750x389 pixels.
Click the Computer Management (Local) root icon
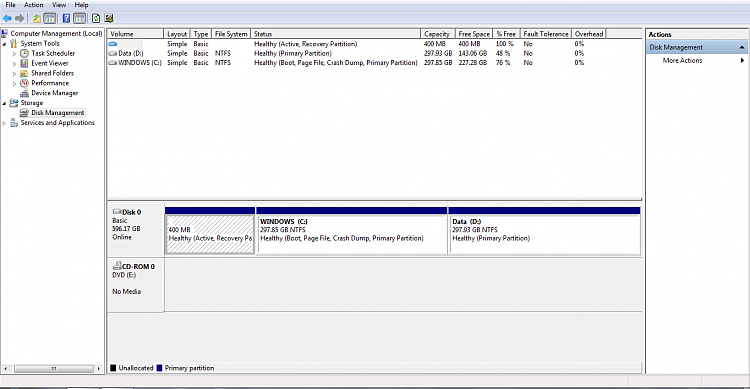click(5, 33)
